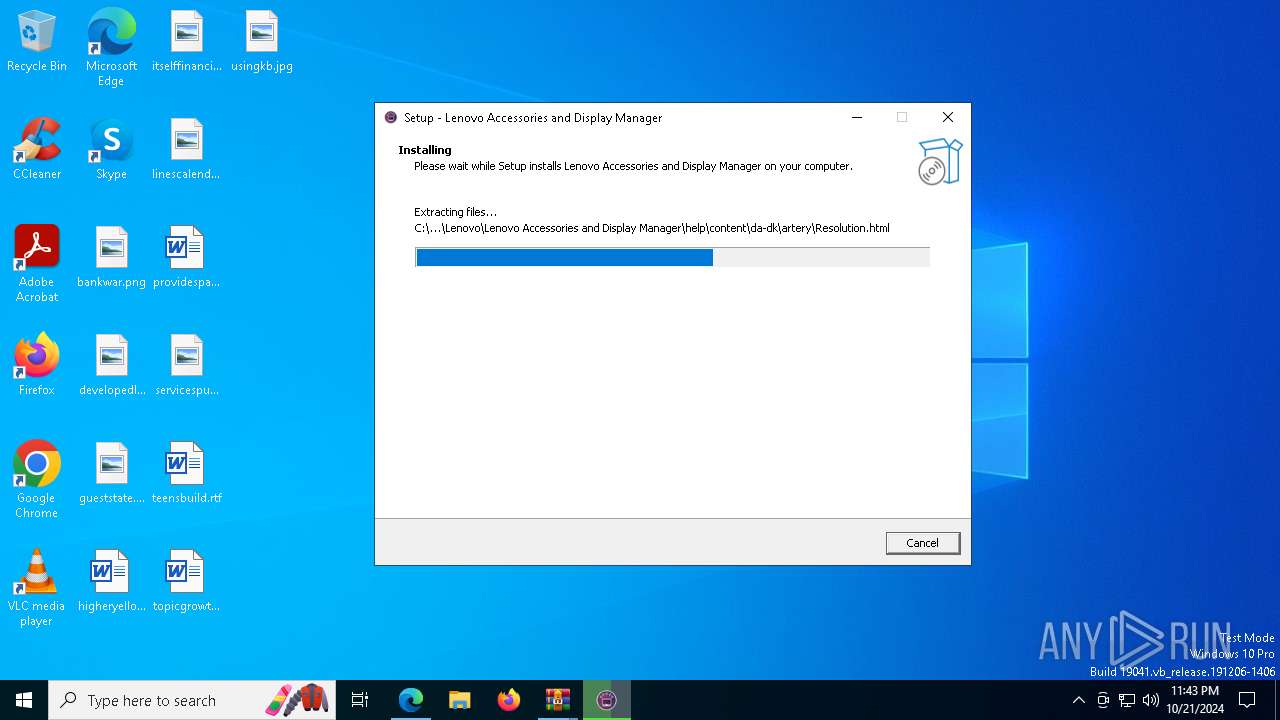The height and width of the screenshot is (720, 1280).
Task: Select the bankwar.png file icon
Action: pyautogui.click(x=111, y=258)
